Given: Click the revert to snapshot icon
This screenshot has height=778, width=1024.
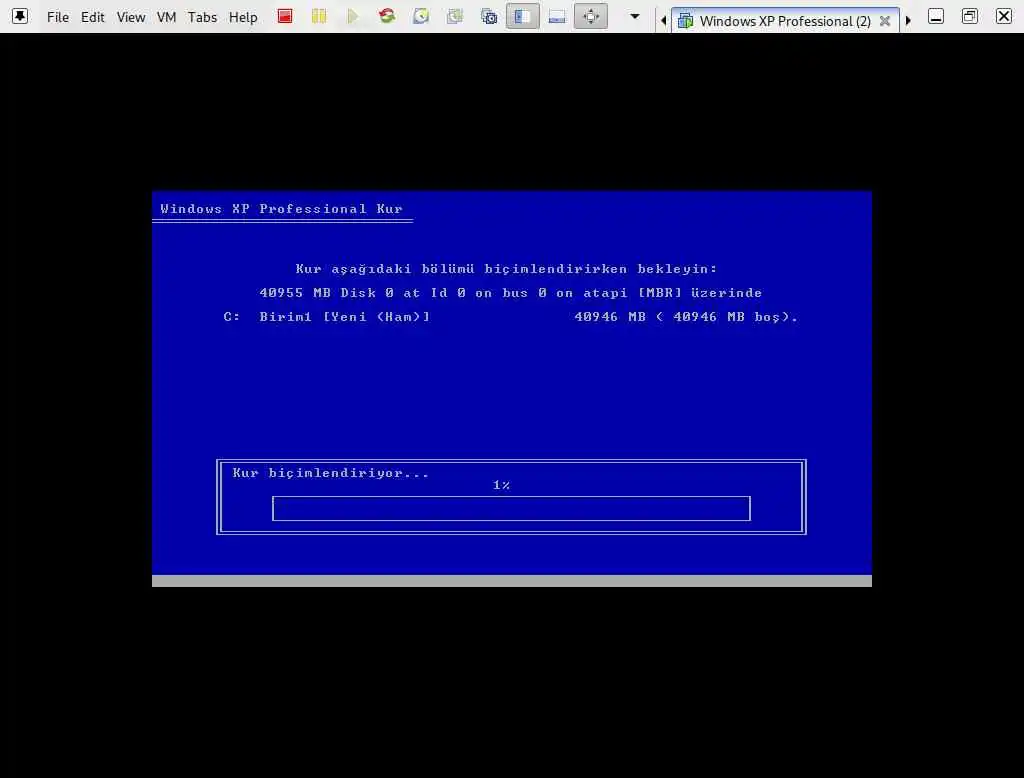Looking at the screenshot, I should (455, 16).
